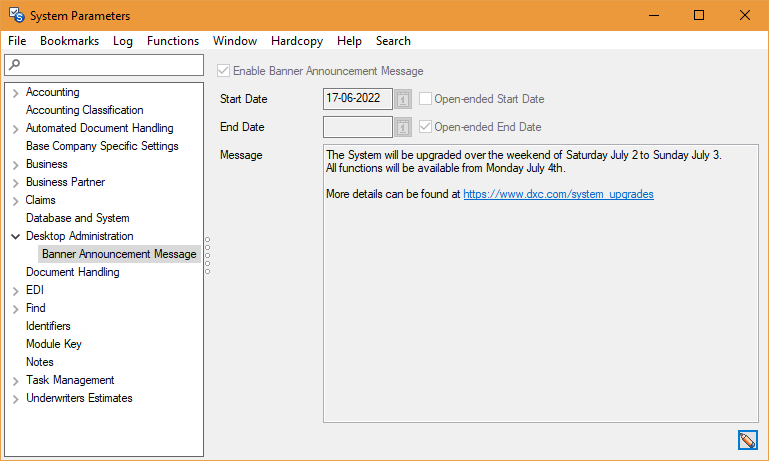Expand the Claims tree node
The image size is (769, 461).
pos(15,201)
